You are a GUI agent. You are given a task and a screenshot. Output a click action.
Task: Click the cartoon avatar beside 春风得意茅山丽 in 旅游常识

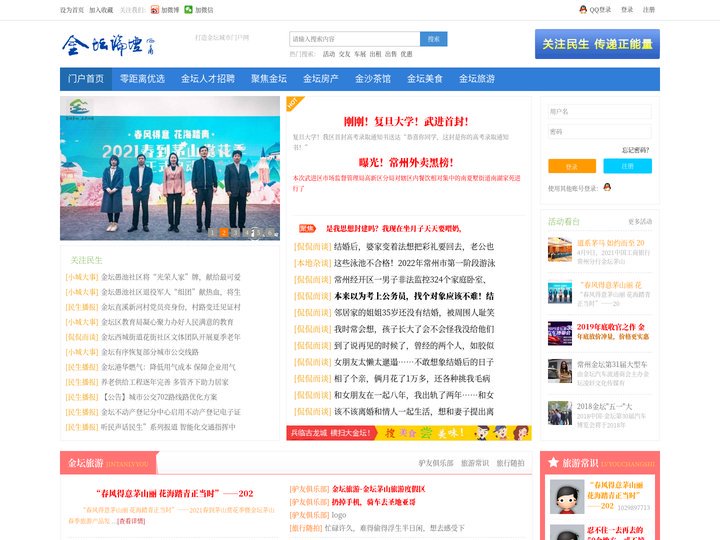click(x=567, y=497)
